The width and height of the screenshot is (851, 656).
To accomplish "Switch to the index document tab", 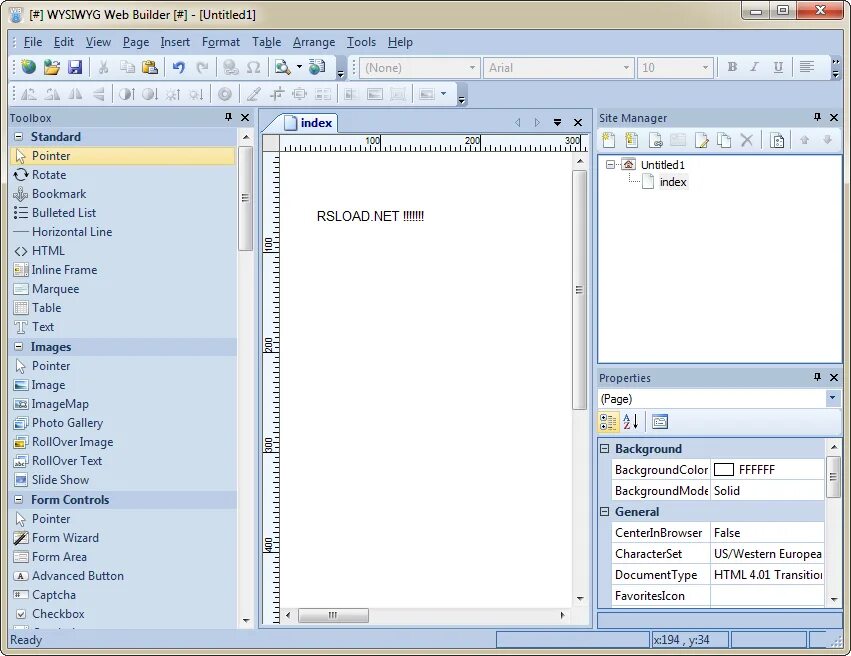I will (308, 123).
